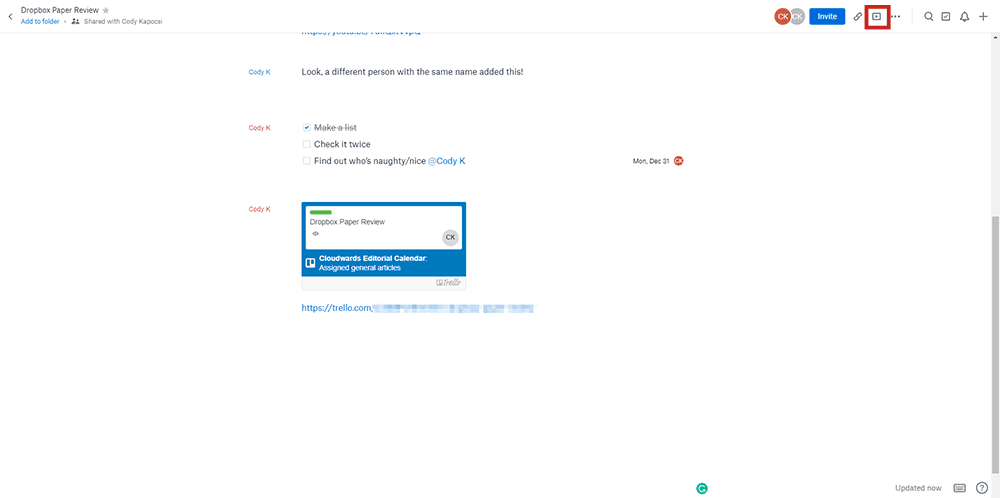1000x498 pixels.
Task: Open the https://trello.com link
Action: pyautogui.click(x=418, y=308)
